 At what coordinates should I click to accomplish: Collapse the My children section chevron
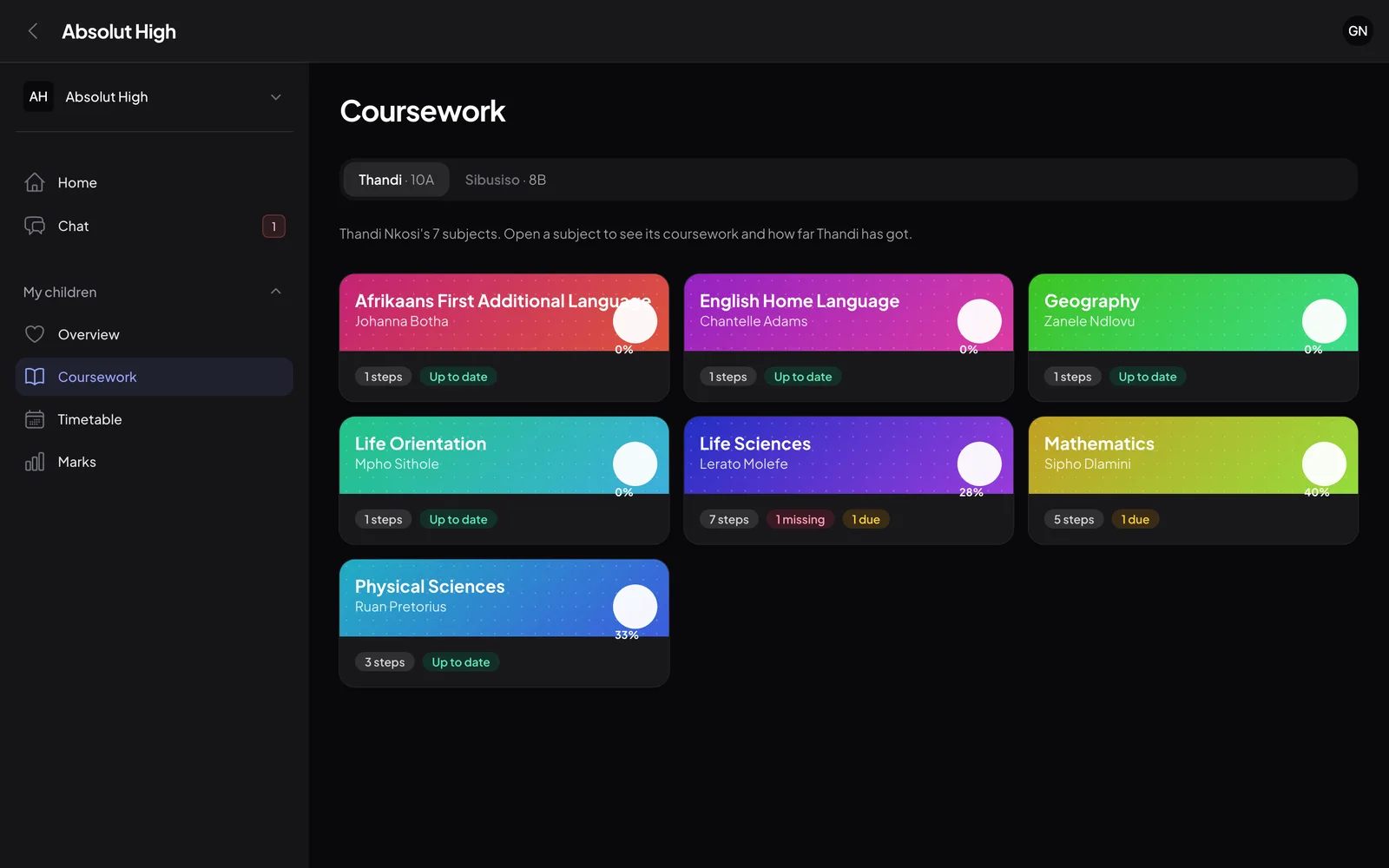click(276, 292)
